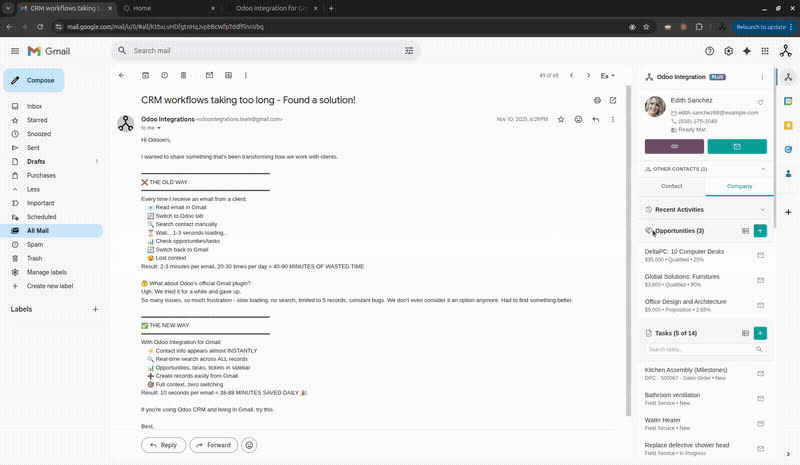Open email in a new window
Screen dimensions: 800x465
pos(613,100)
